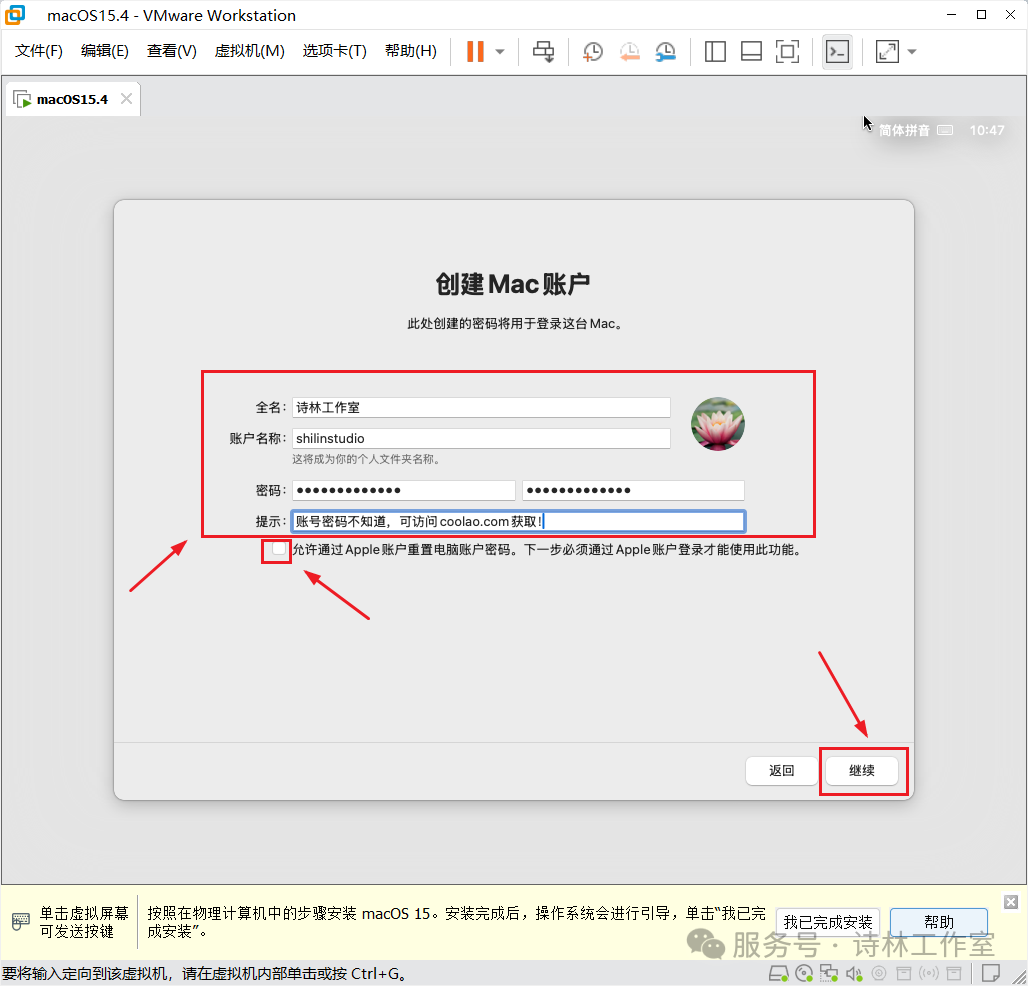Open the power options dropdown arrow beside pause
The height and width of the screenshot is (986, 1028).
click(500, 51)
